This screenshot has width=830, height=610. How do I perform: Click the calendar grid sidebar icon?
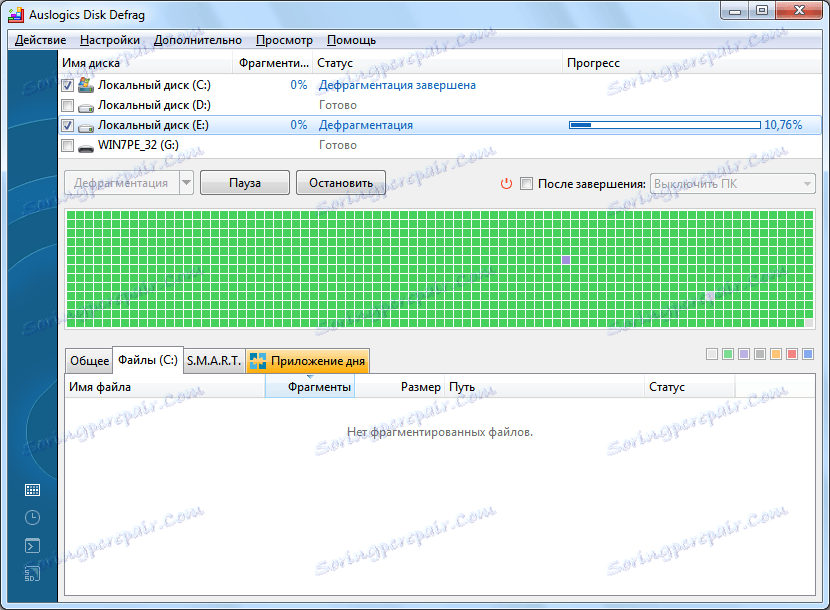(x=32, y=490)
